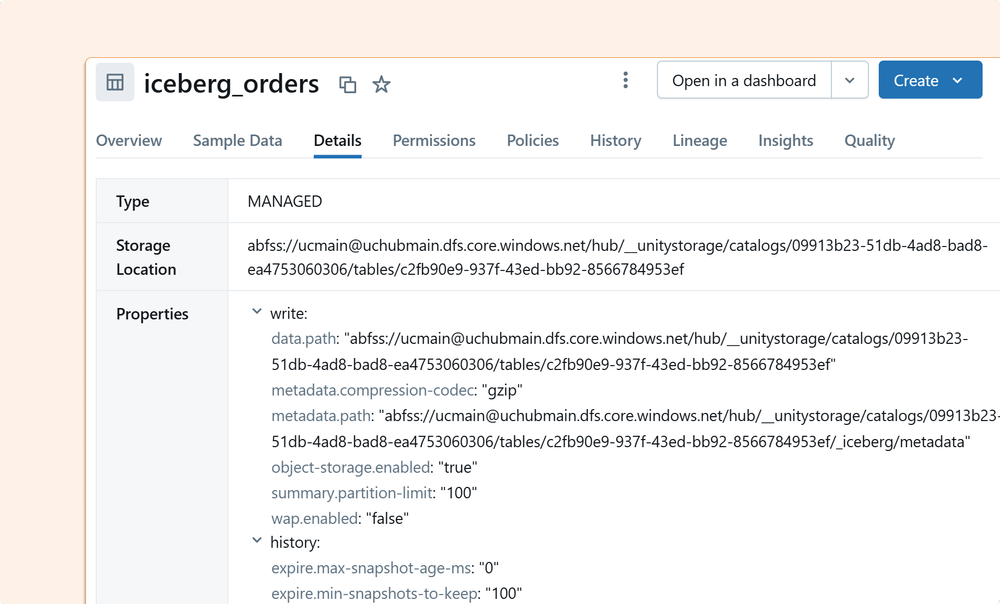Viewport: 1000px width, 604px height.
Task: Open the data.path property link
Action: click(303, 338)
